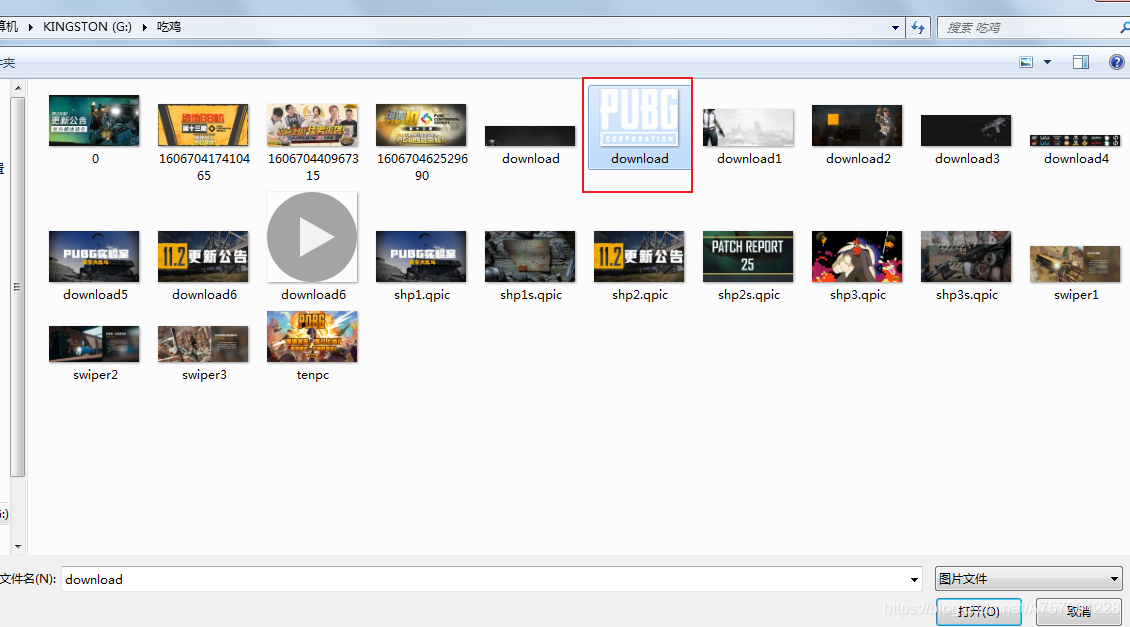The height and width of the screenshot is (627, 1130).
Task: Click the vertical scrollbar thumb
Action: click(x=18, y=287)
